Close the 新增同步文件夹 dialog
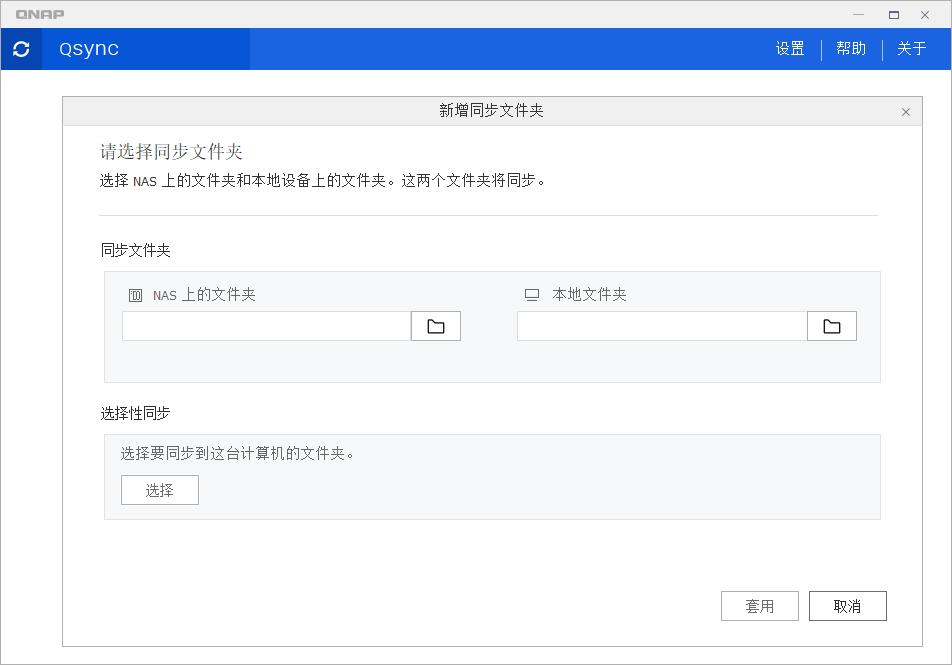The image size is (952, 665). [907, 111]
